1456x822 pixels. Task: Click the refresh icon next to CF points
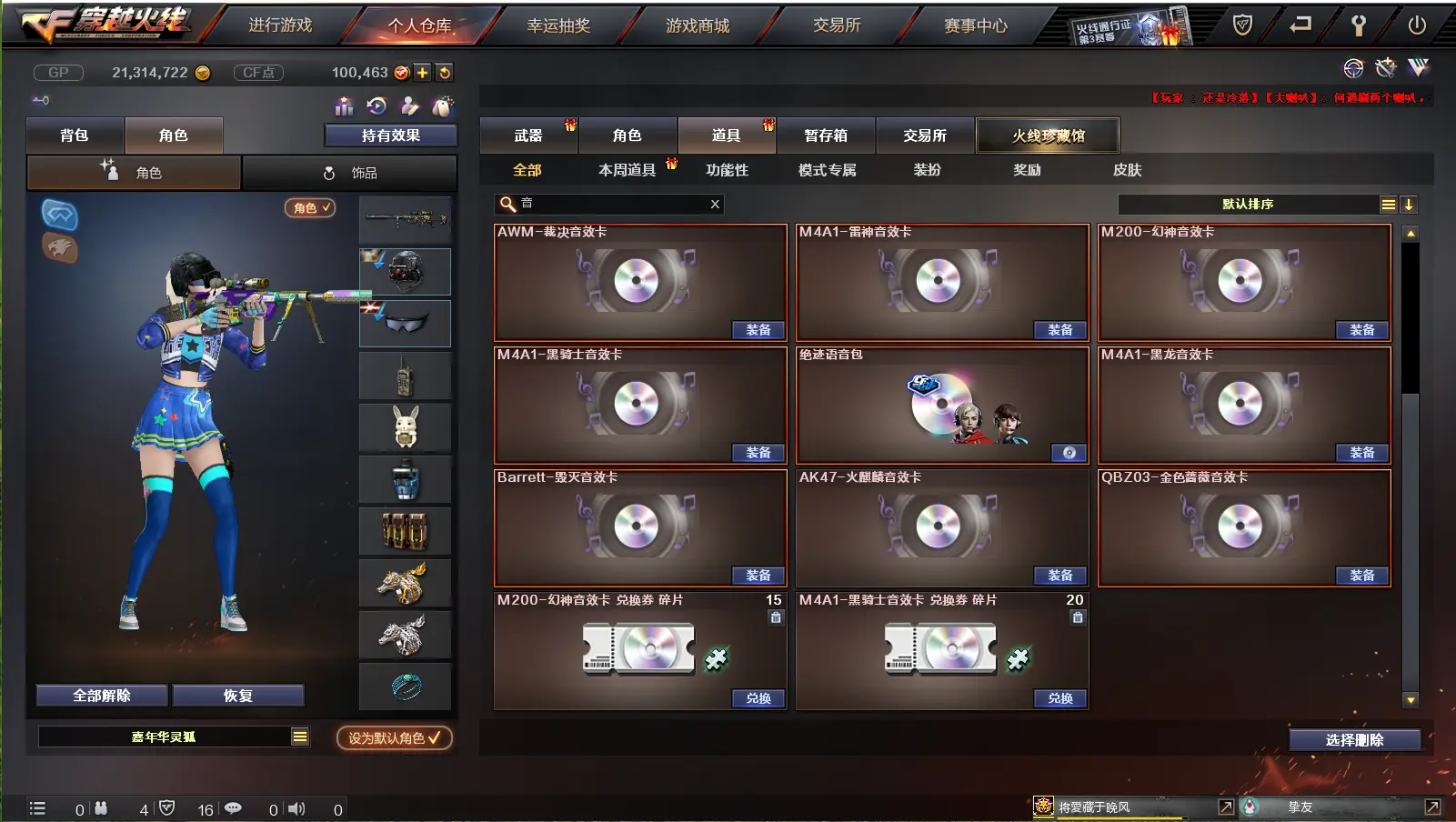click(x=444, y=73)
